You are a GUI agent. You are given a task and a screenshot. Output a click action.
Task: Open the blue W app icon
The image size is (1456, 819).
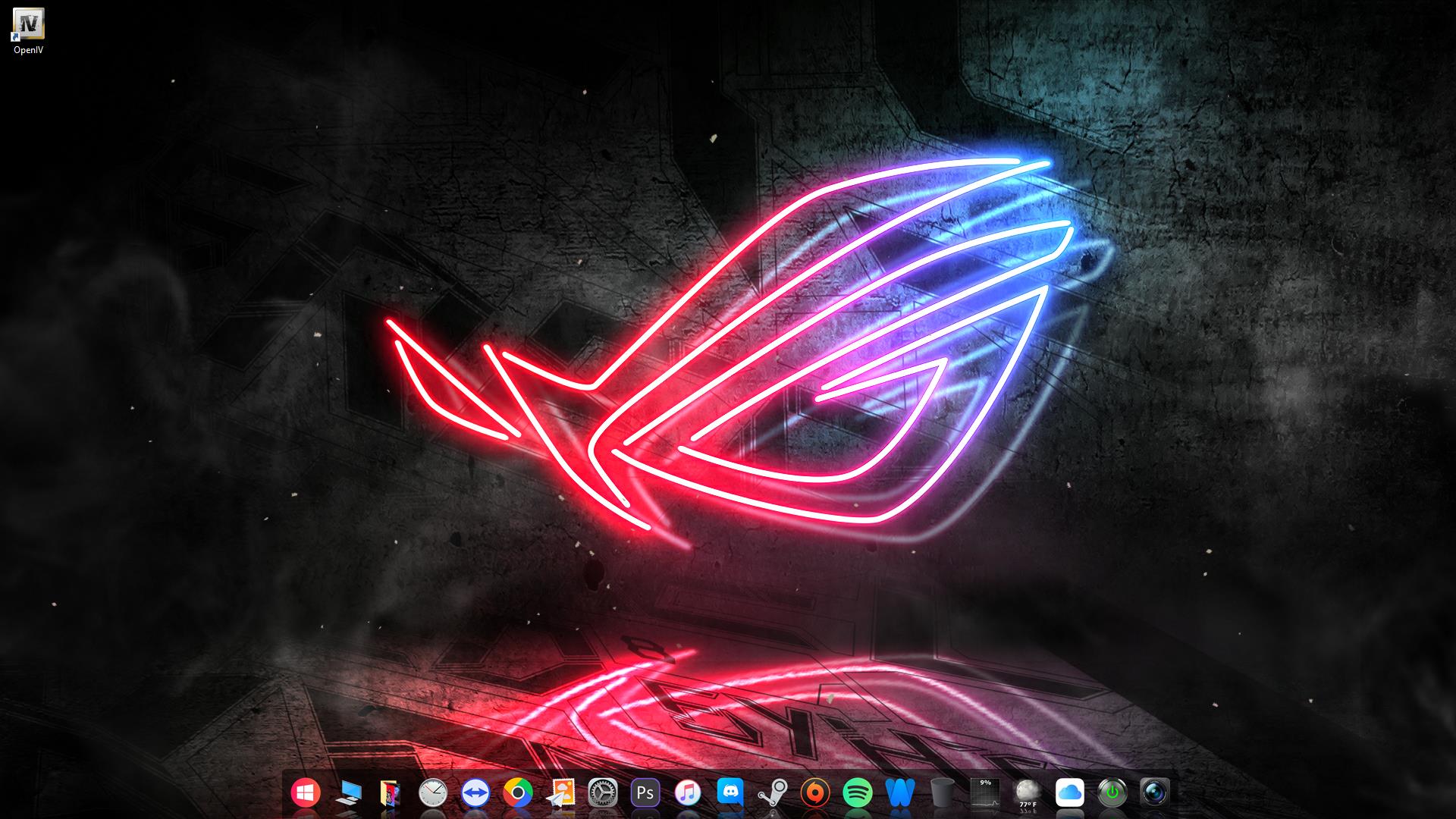click(x=900, y=793)
